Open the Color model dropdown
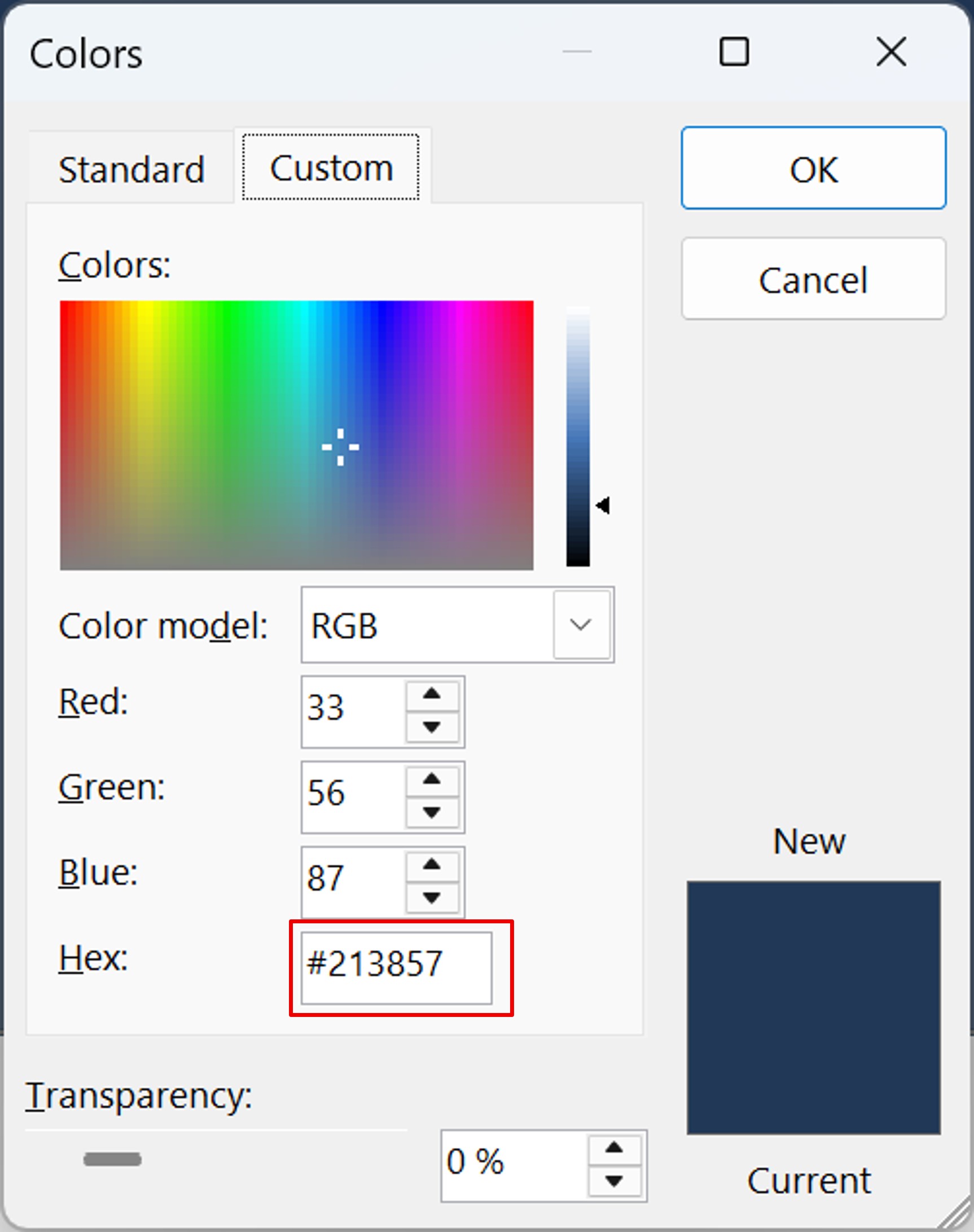974x1232 pixels. click(x=581, y=625)
